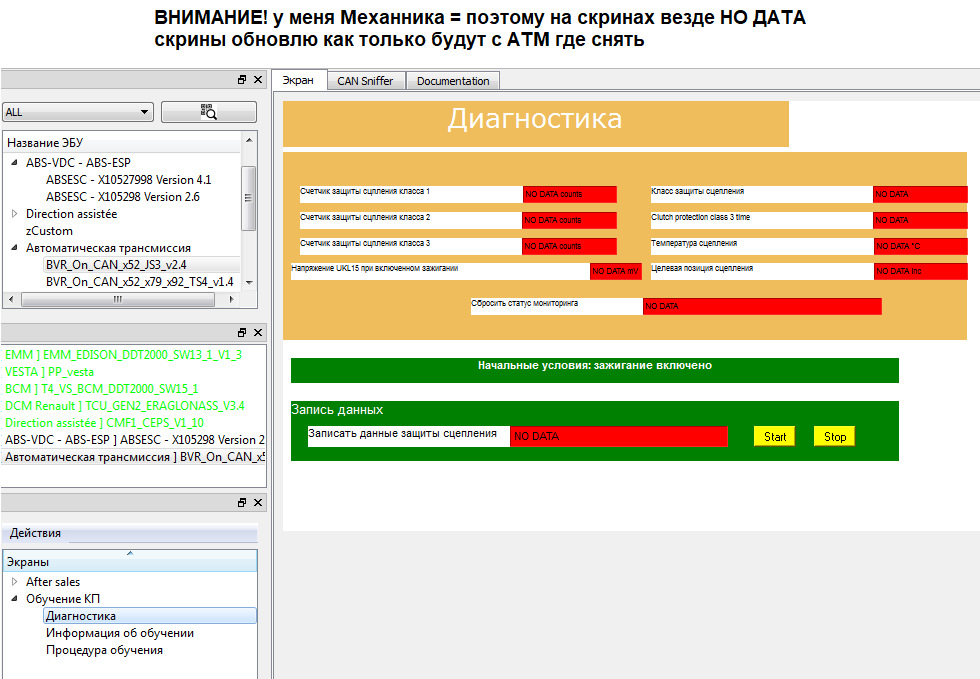Click the ECU list vertical scrollbar thumb

point(250,195)
